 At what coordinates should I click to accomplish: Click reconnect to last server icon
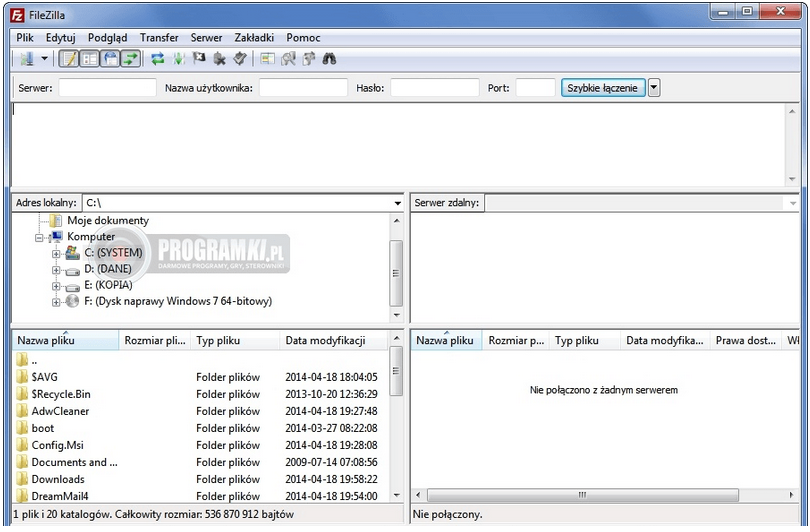tap(240, 59)
